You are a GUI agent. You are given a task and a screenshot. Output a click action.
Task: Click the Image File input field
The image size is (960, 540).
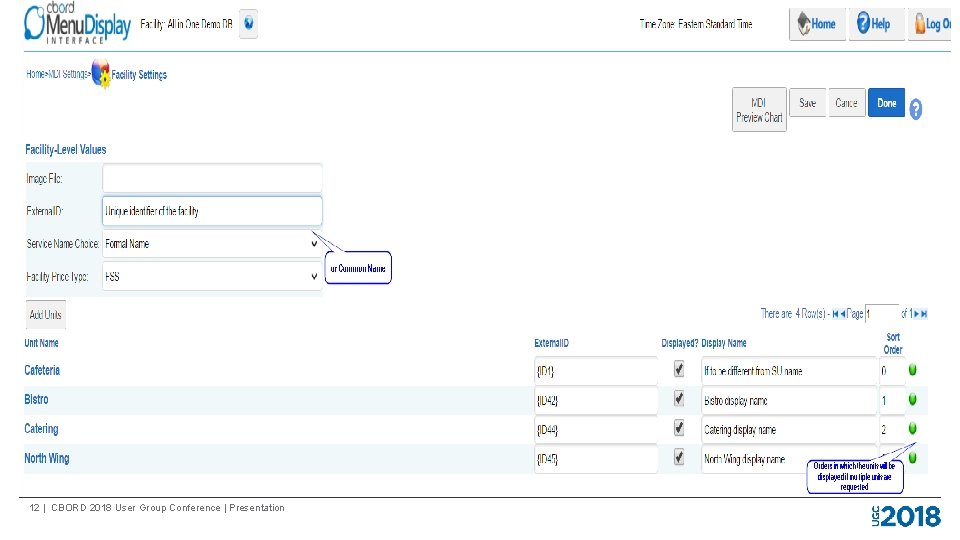(x=212, y=178)
